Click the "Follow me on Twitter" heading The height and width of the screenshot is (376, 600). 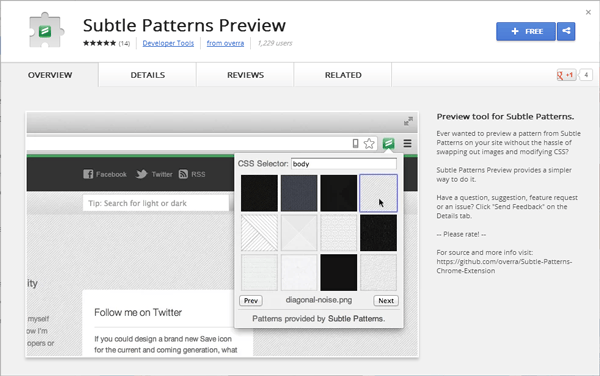click(138, 313)
